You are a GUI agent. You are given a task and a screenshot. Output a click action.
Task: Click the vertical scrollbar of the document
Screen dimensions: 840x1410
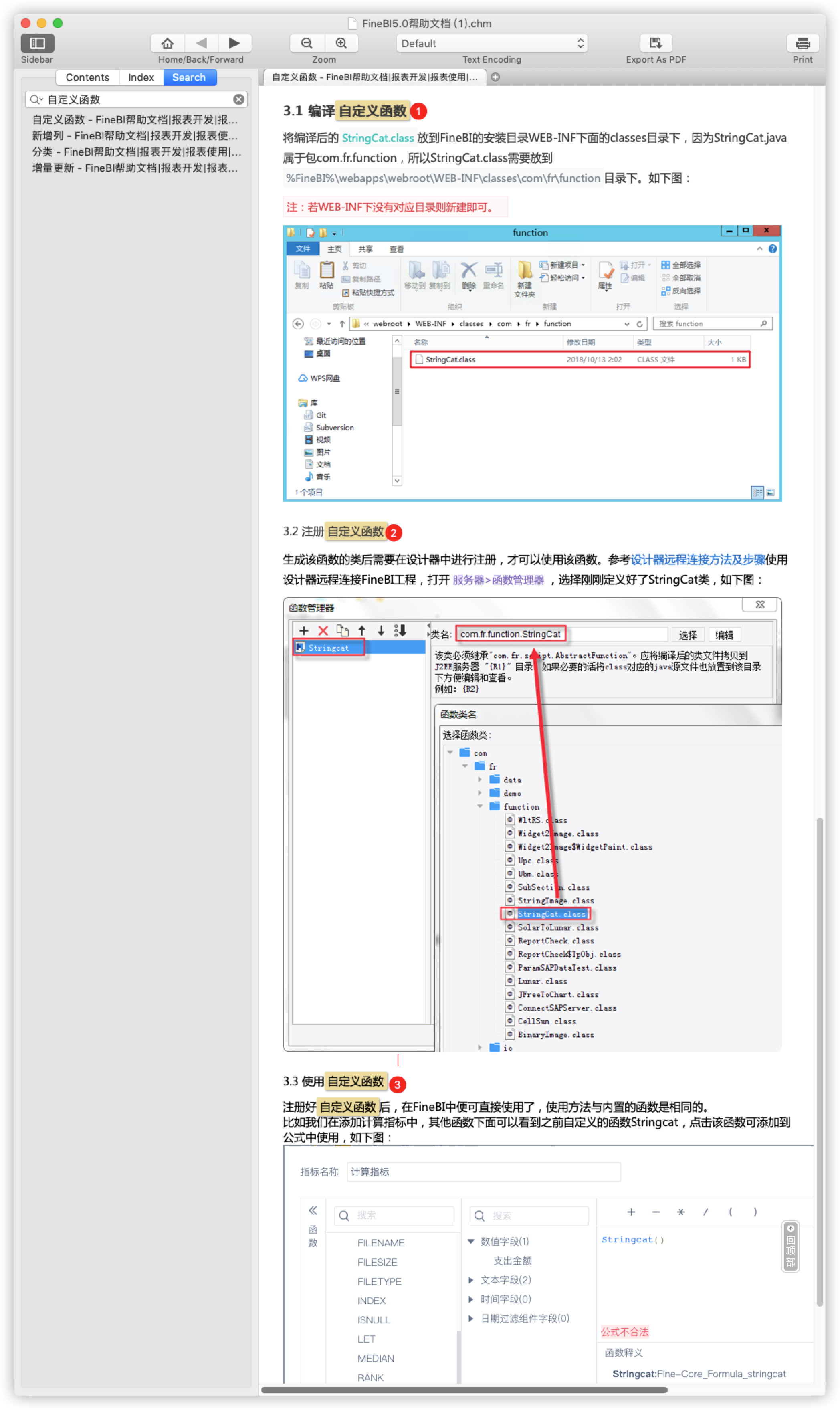820,1062
